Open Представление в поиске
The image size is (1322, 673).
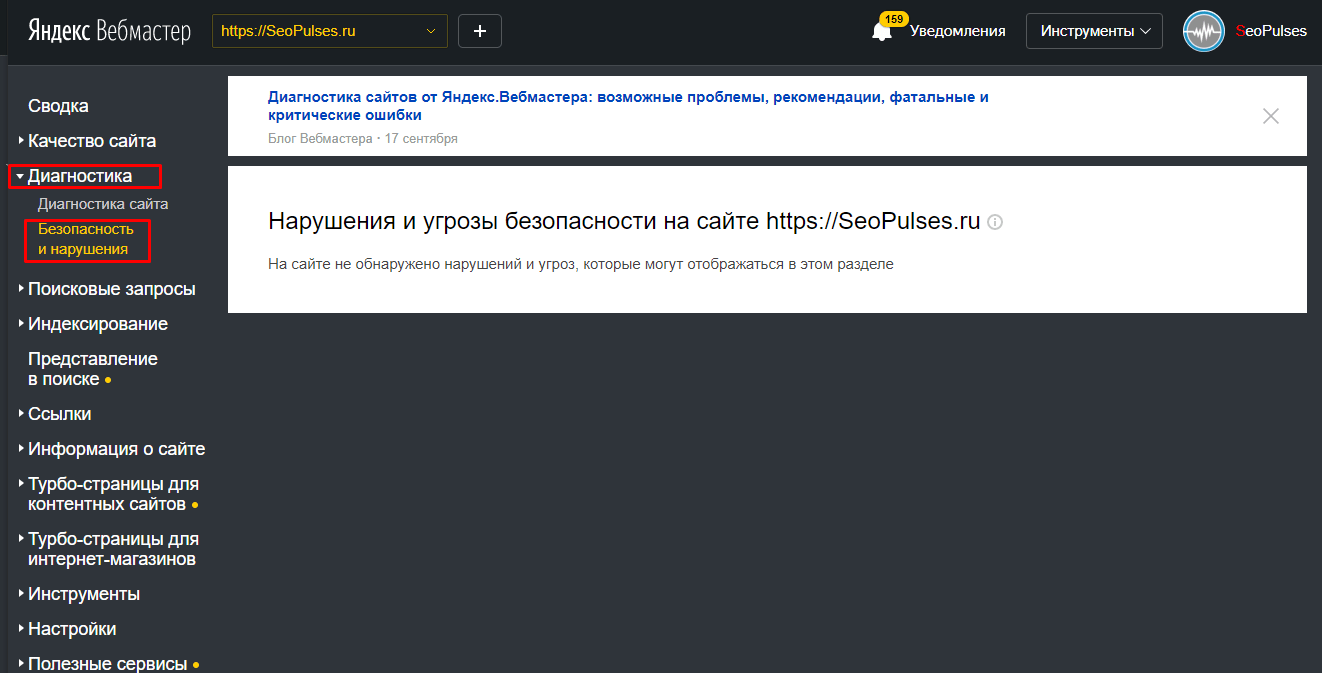point(93,369)
